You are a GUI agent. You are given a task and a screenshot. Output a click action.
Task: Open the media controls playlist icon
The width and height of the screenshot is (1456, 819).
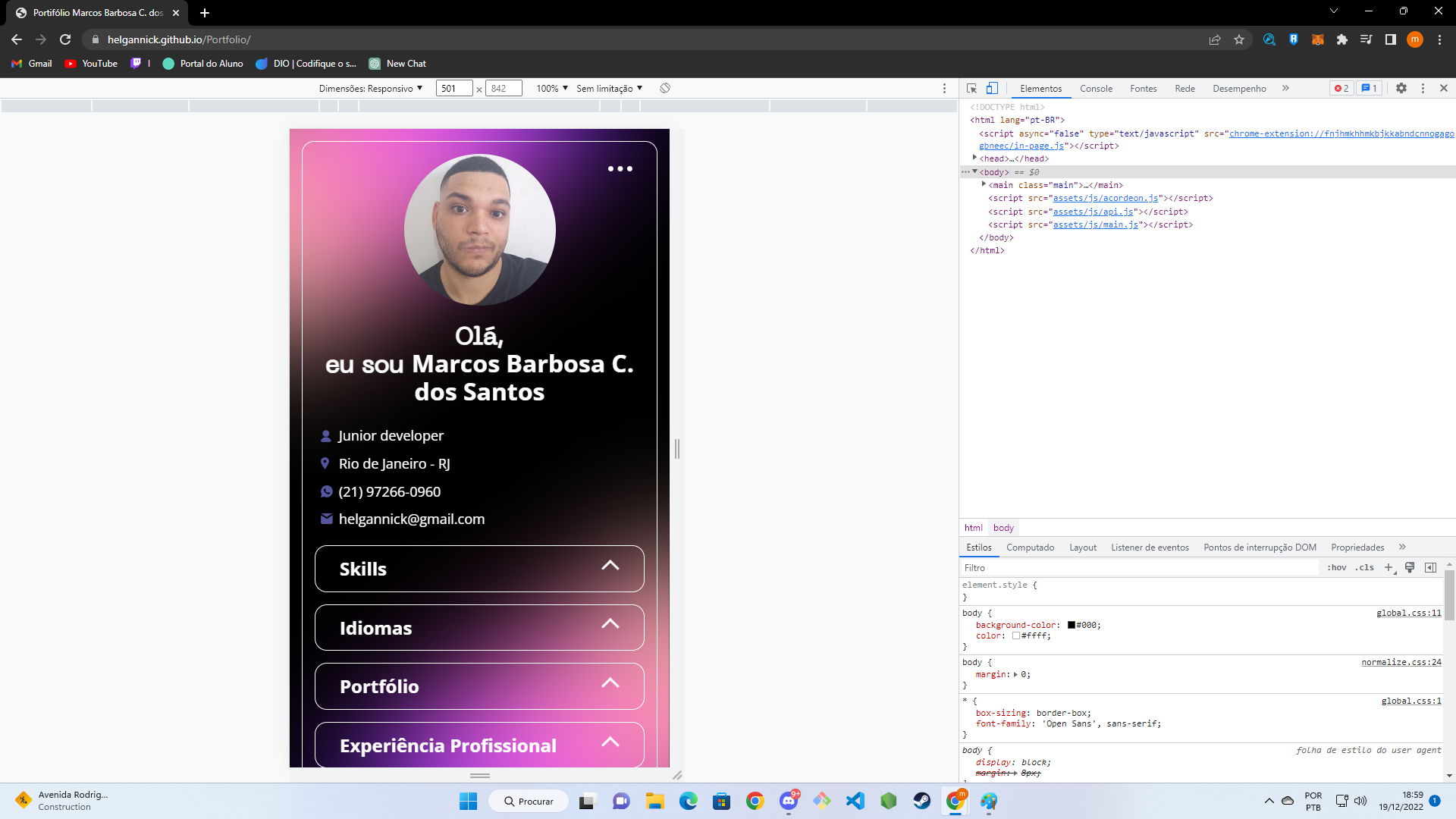pyautogui.click(x=1367, y=39)
